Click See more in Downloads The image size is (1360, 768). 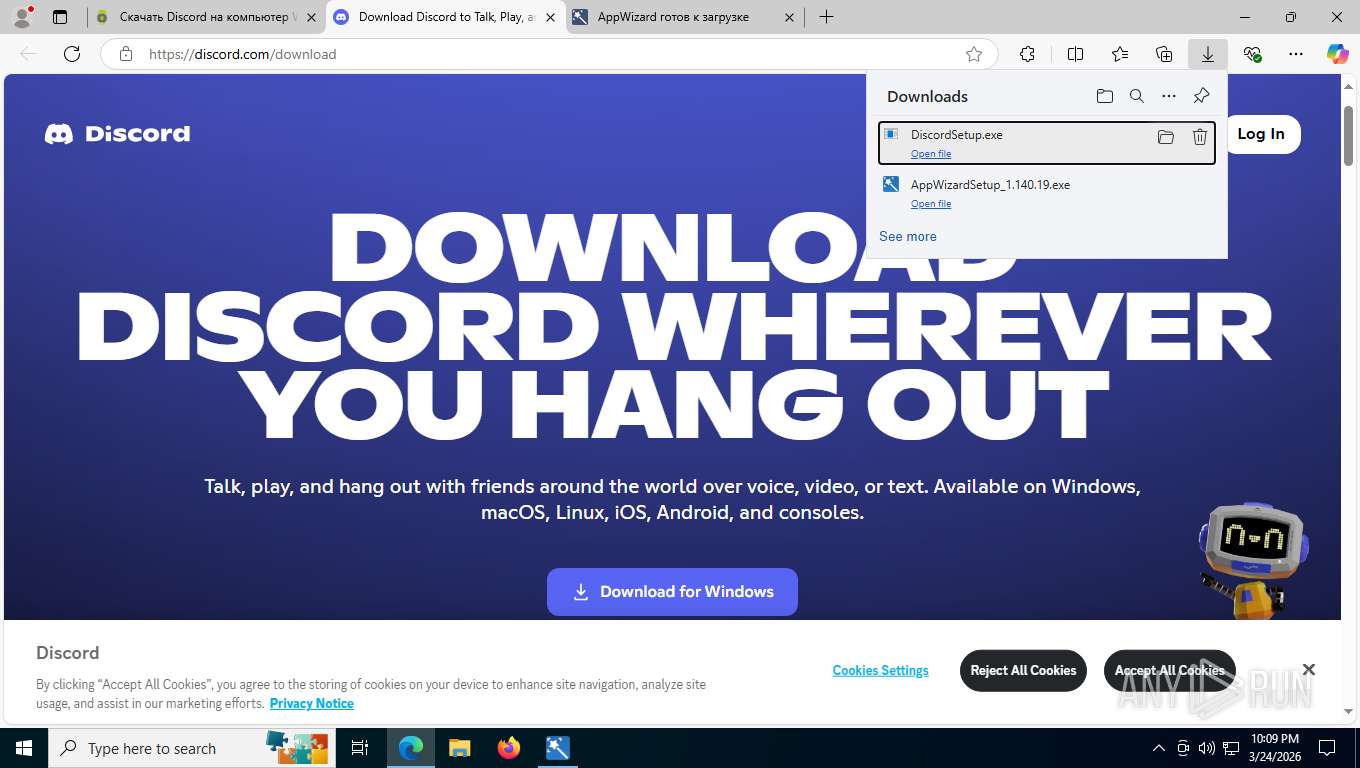pos(908,236)
